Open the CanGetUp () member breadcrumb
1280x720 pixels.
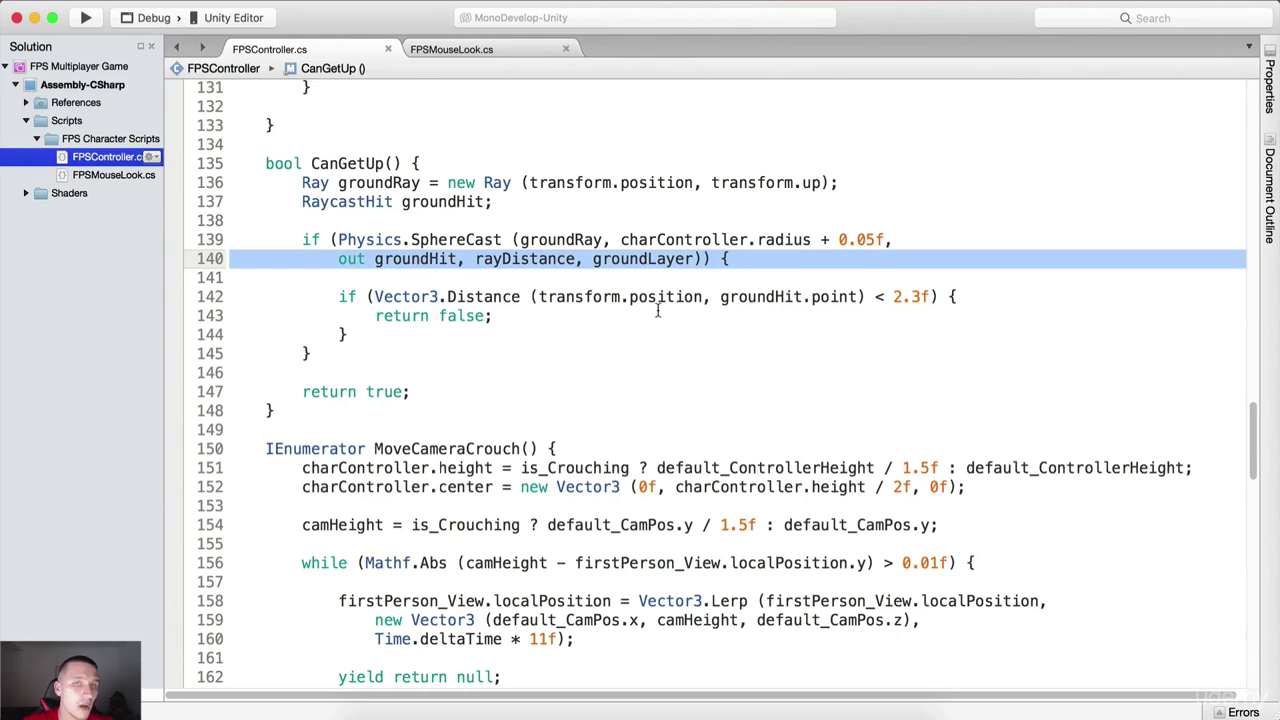(333, 68)
